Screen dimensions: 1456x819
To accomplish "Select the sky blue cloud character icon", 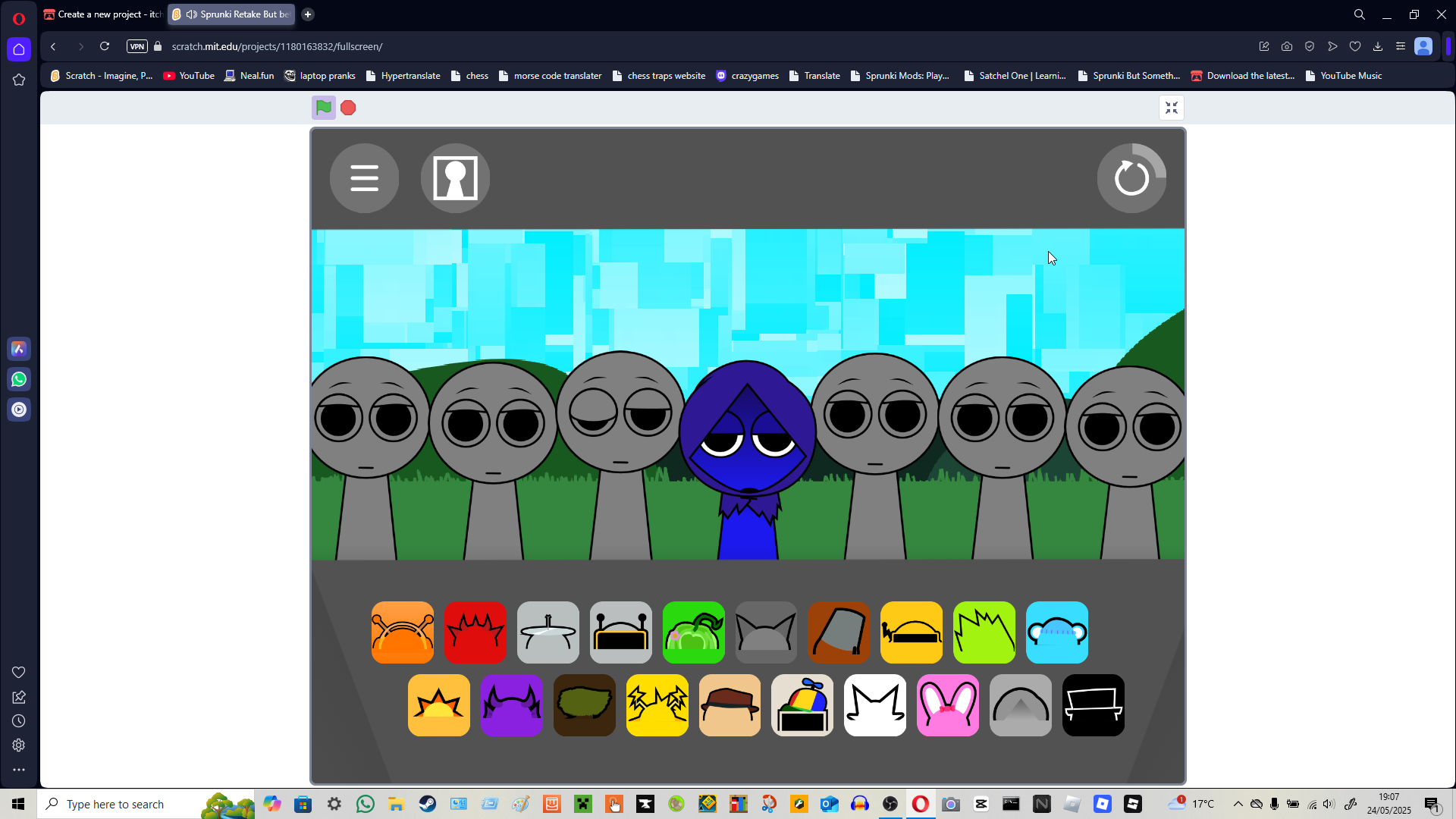I will click(x=1057, y=632).
